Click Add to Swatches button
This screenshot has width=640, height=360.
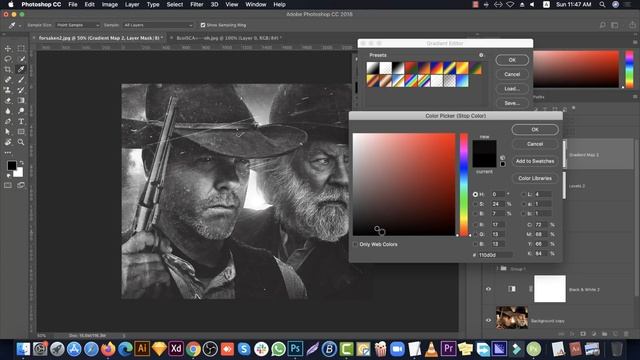coord(535,161)
